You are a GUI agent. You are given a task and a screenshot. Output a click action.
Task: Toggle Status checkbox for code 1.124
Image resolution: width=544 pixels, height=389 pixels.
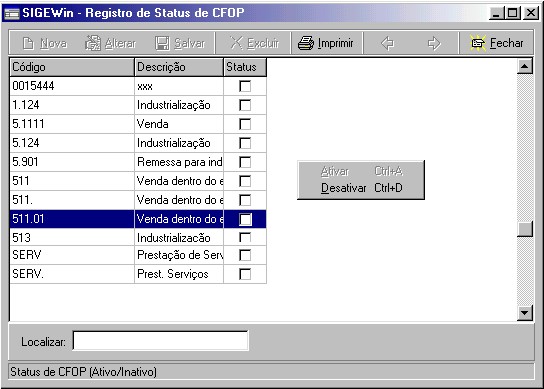coord(245,105)
